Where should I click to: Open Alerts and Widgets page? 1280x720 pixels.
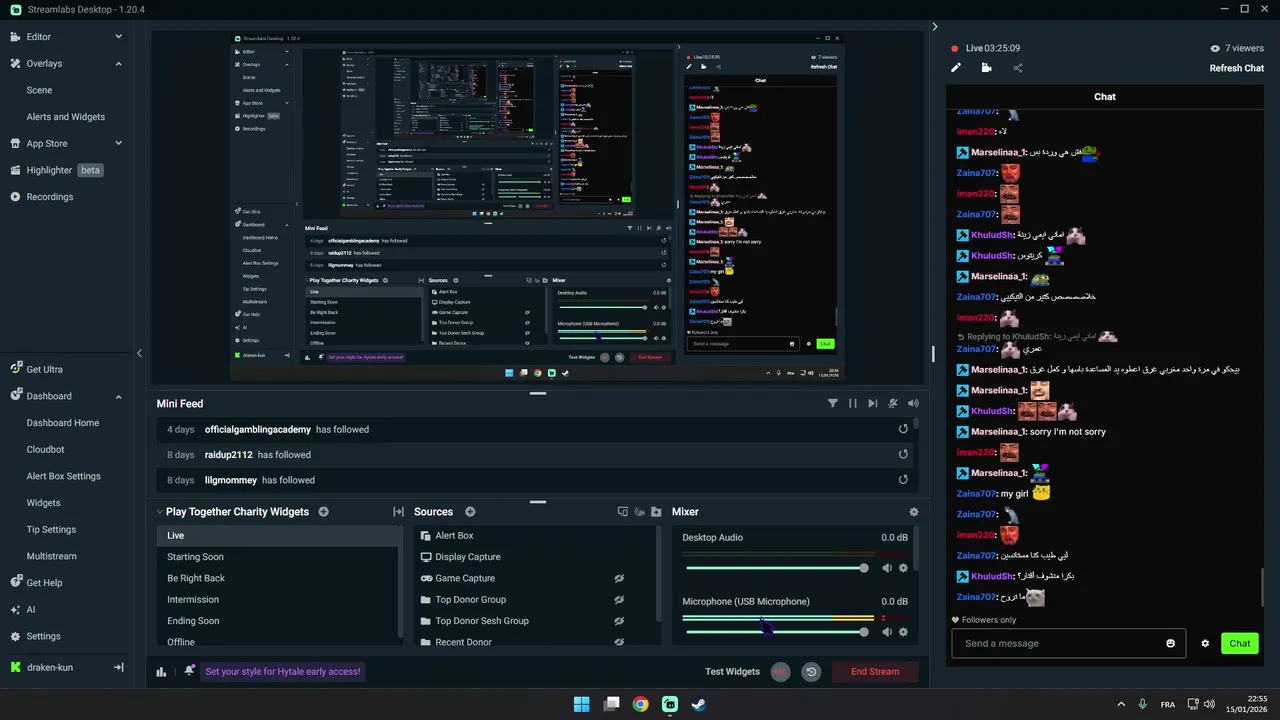tap(65, 117)
